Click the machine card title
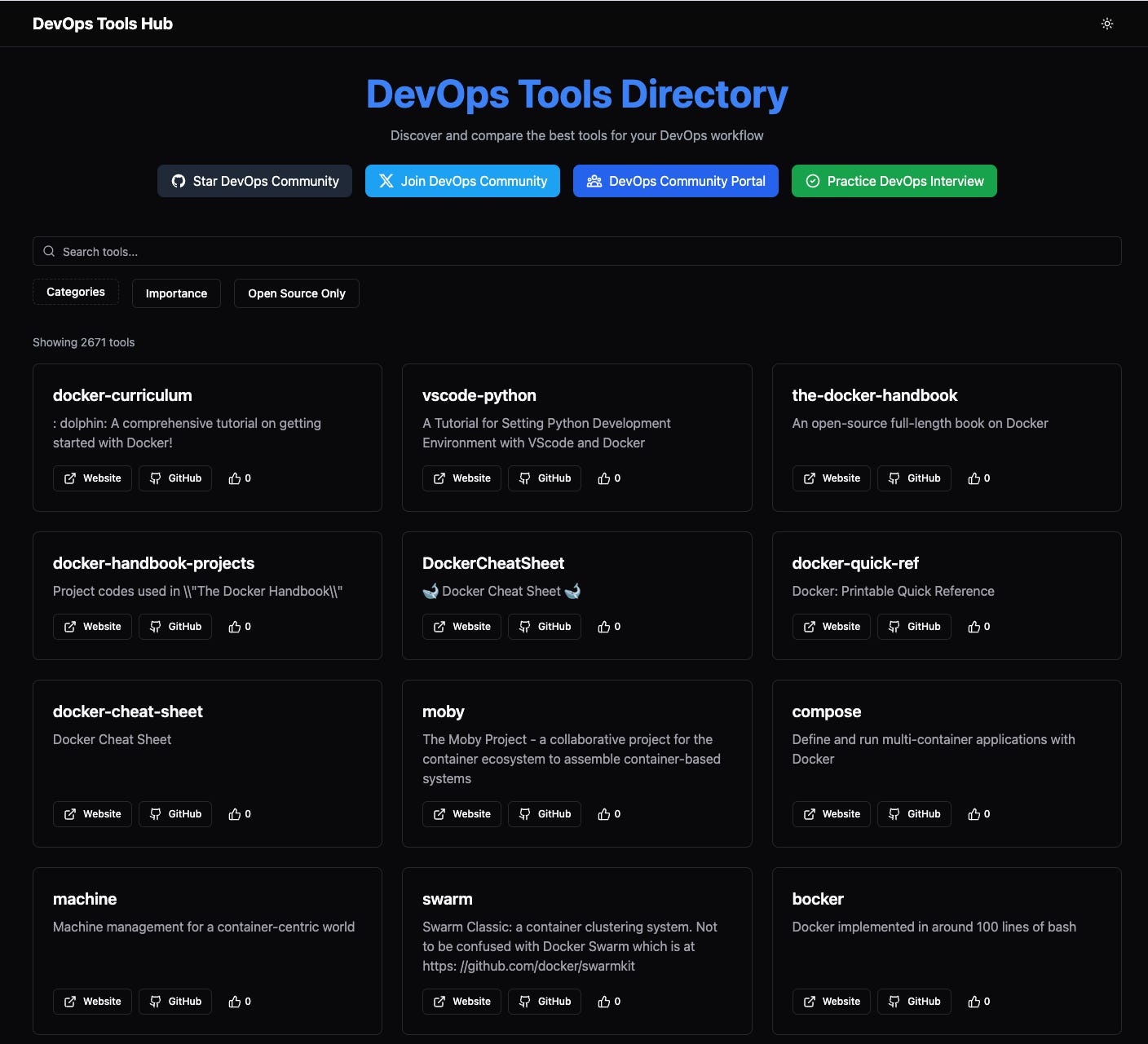Viewport: 1148px width, 1044px height. [x=85, y=899]
